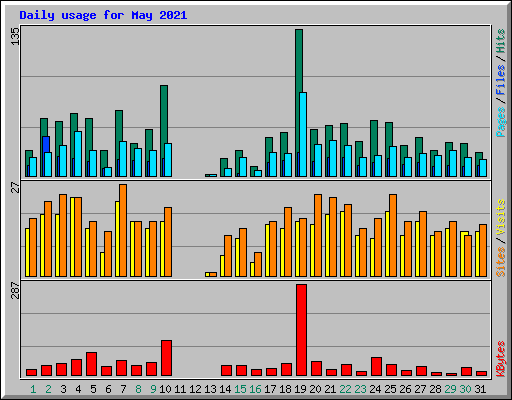This screenshot has width=512, height=400.
Task: Click the Visits legend label
Action: point(500,218)
